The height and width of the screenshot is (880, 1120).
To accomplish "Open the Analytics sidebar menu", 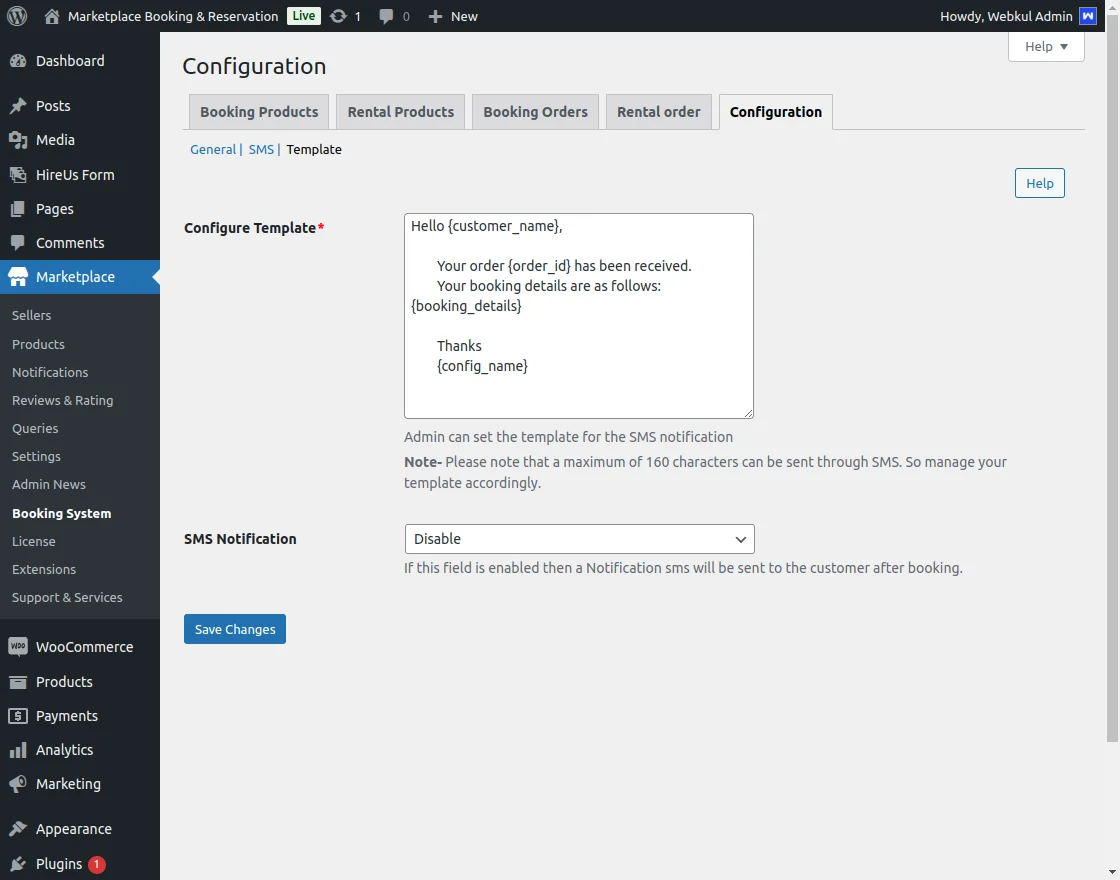I will coord(64,750).
